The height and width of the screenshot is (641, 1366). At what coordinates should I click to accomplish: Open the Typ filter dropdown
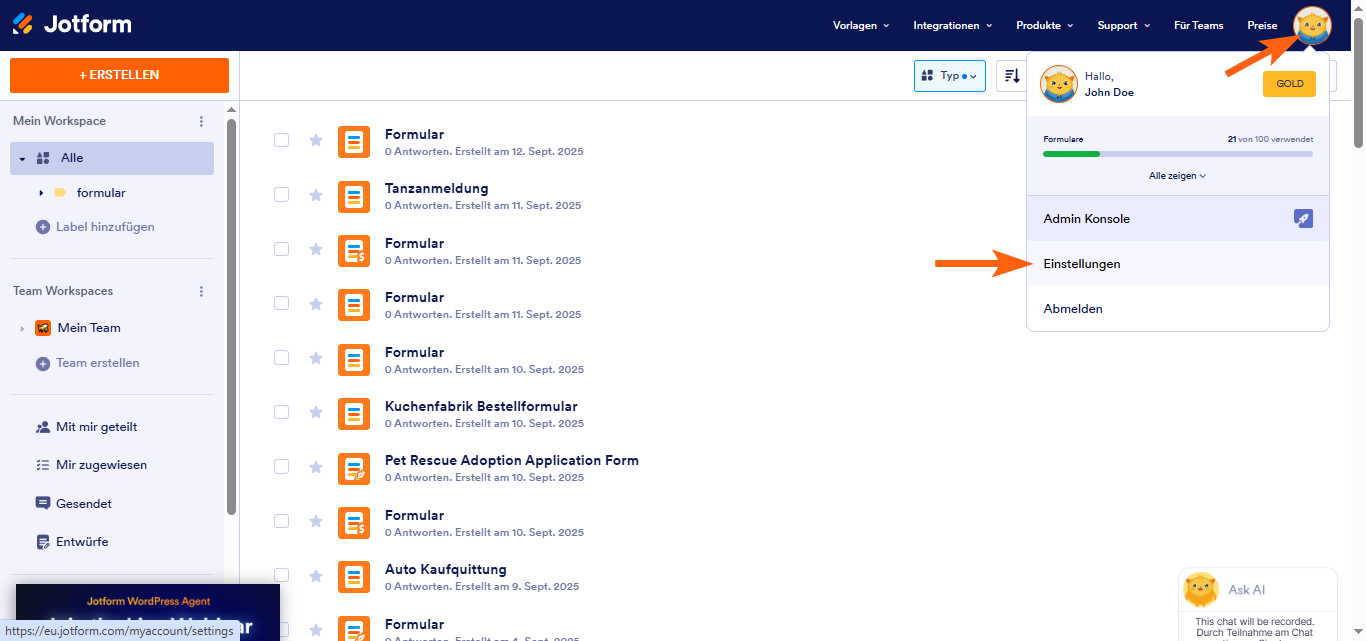(x=948, y=75)
